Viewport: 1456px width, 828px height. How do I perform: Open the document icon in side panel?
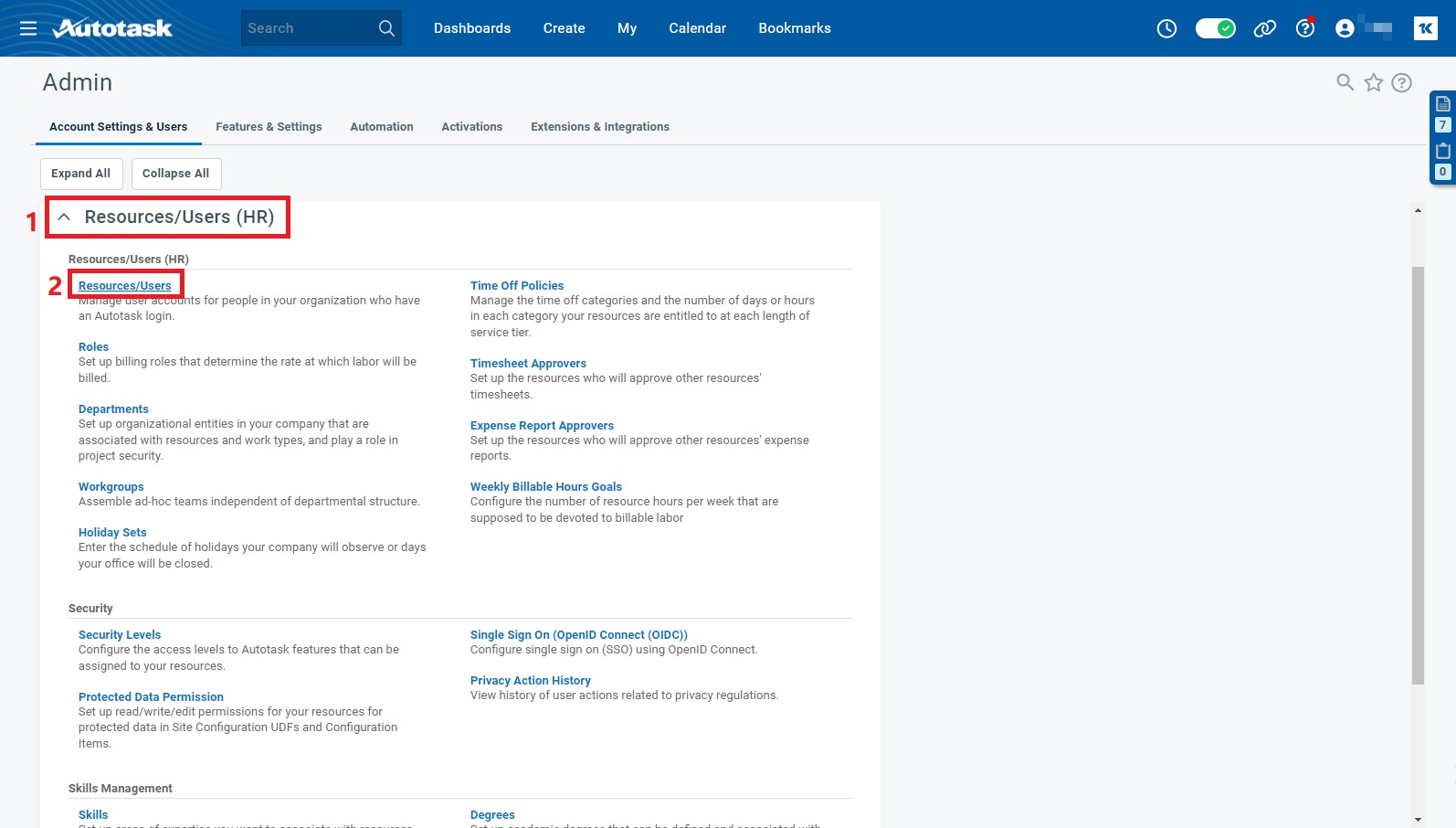click(1443, 104)
